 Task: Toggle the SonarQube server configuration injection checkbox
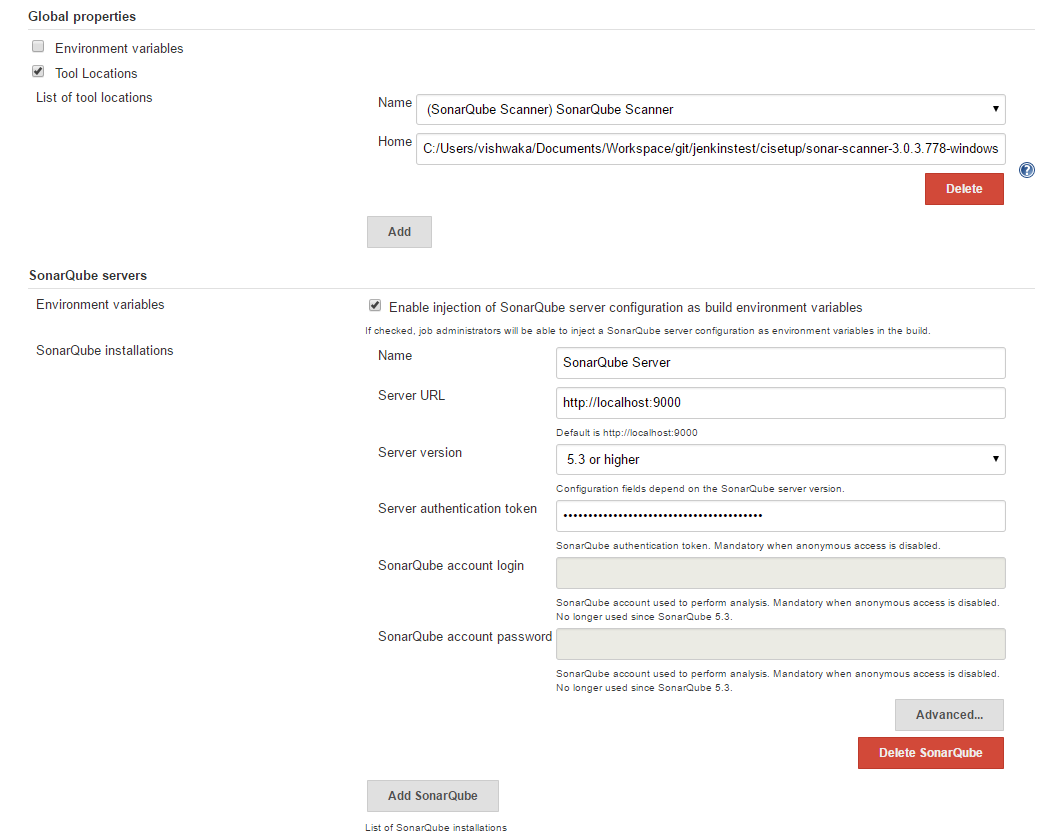click(375, 306)
